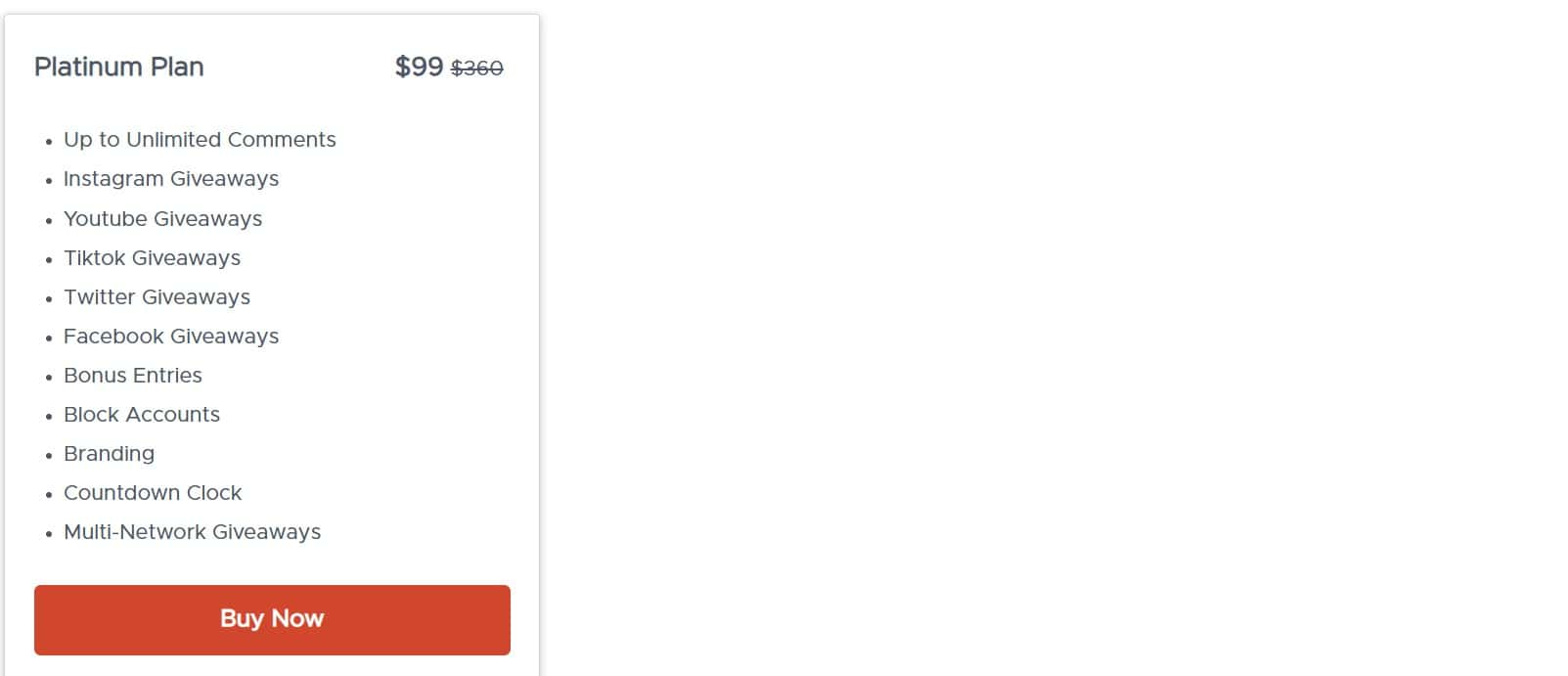This screenshot has height=676, width=1568.
Task: Select the Up to Unlimited Comments feature
Action: [200, 140]
